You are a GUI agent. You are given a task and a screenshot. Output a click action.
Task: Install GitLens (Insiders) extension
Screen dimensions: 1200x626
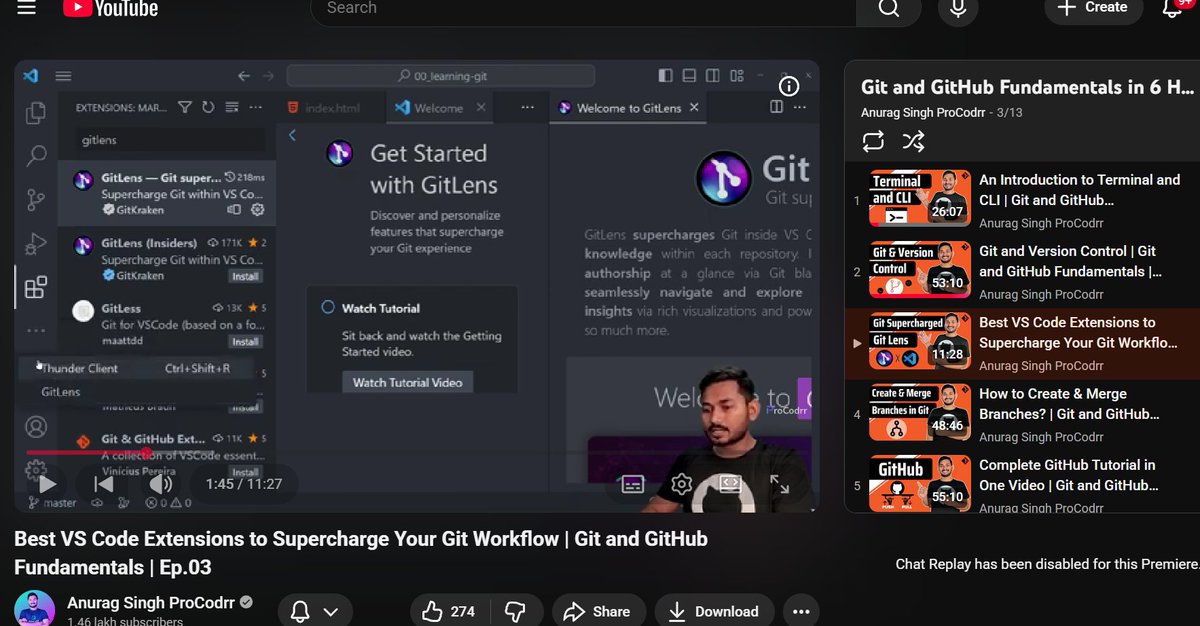point(245,276)
